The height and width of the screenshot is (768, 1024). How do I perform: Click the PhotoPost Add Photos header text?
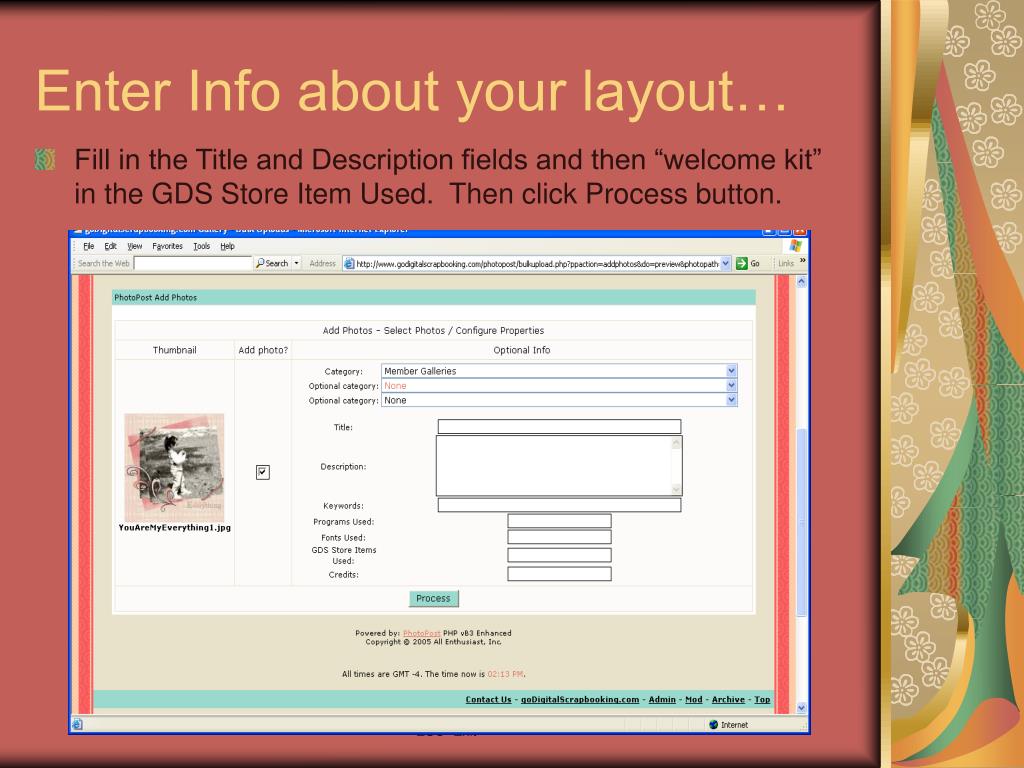click(x=155, y=297)
